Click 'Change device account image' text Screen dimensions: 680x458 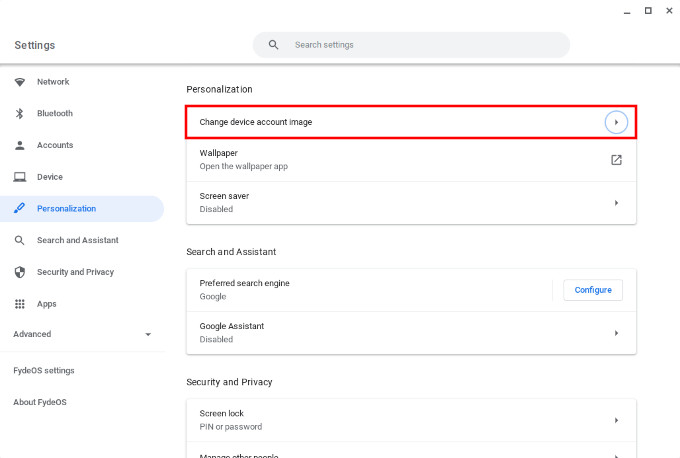(x=256, y=122)
